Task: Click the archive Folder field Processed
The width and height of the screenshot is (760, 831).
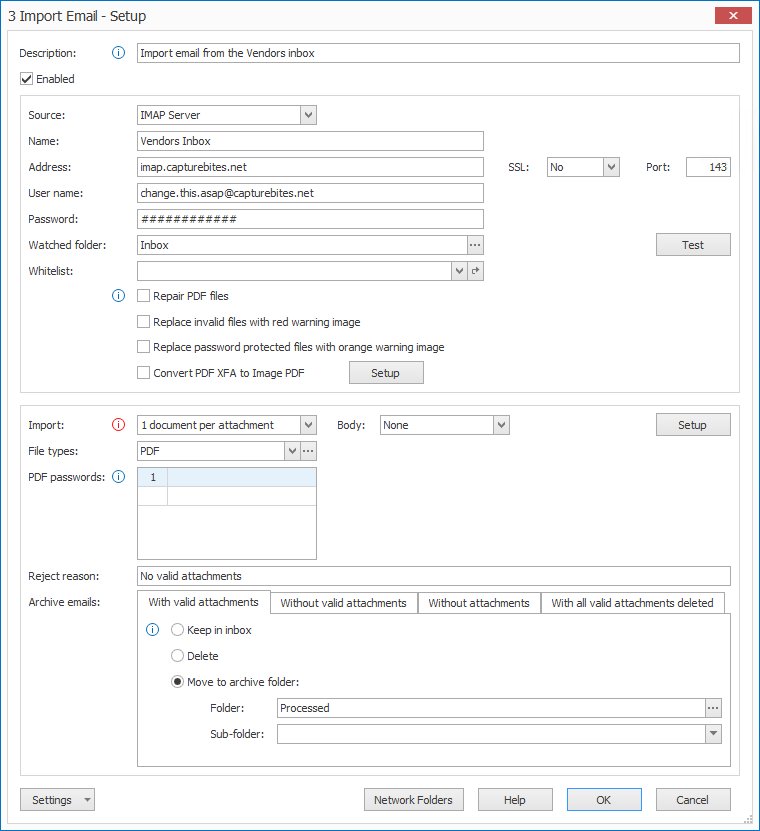Action: (x=491, y=708)
